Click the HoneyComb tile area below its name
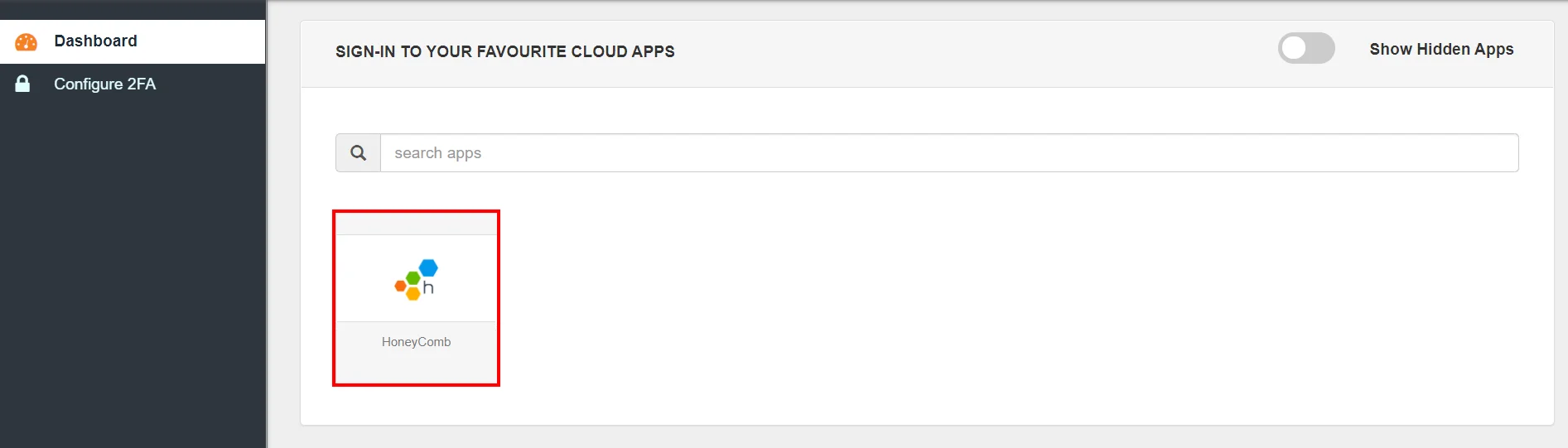This screenshot has width=1568, height=448. (x=416, y=369)
